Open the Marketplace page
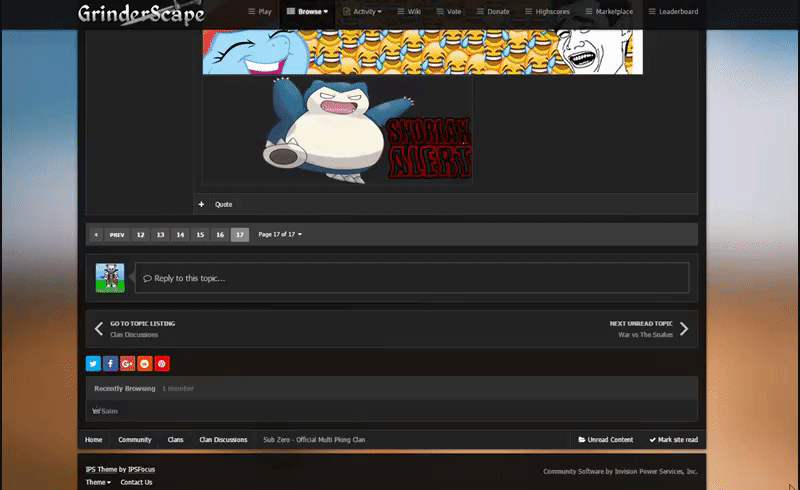800x490 pixels. click(609, 12)
